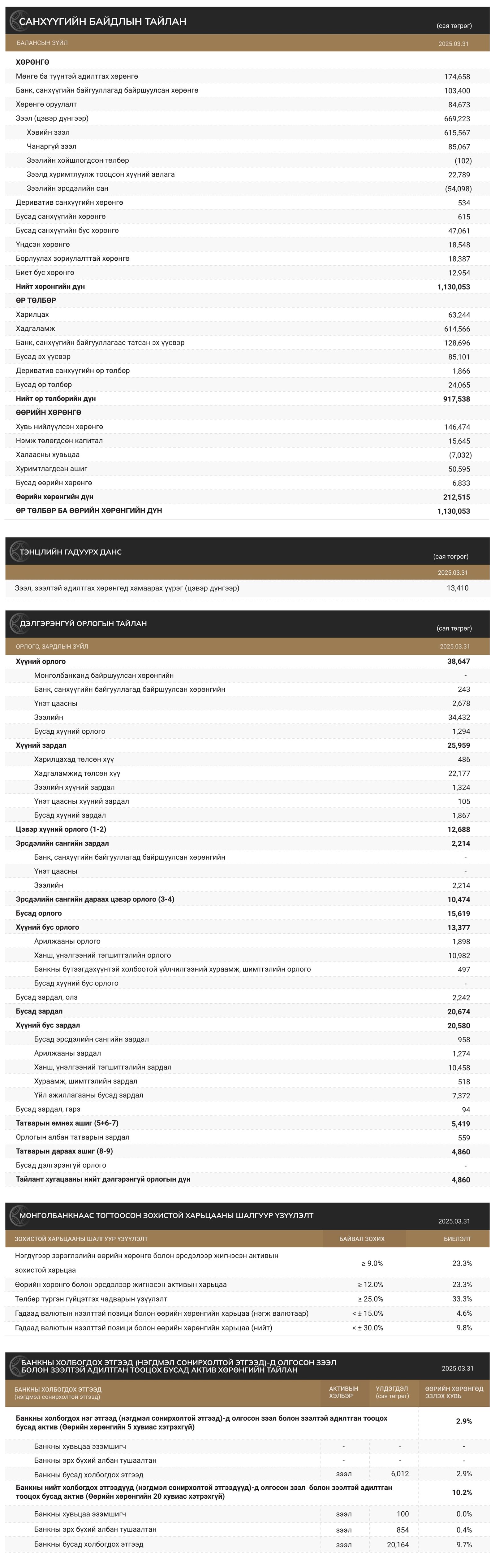Screen dimensions: 495x1568
Task: Select the "Биелэлт" column header
Action: click(x=457, y=1239)
